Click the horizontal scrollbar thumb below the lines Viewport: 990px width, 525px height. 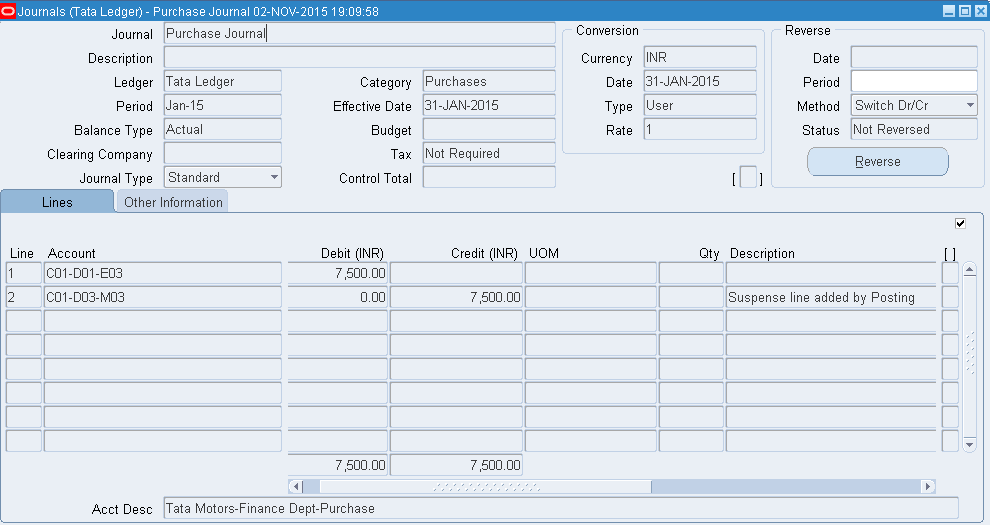(x=486, y=486)
